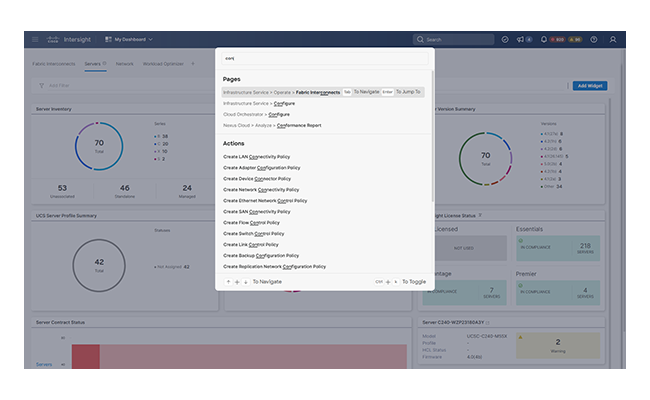650x400 pixels.
Task: Click the down arrow navigate key hint
Action: (x=245, y=282)
